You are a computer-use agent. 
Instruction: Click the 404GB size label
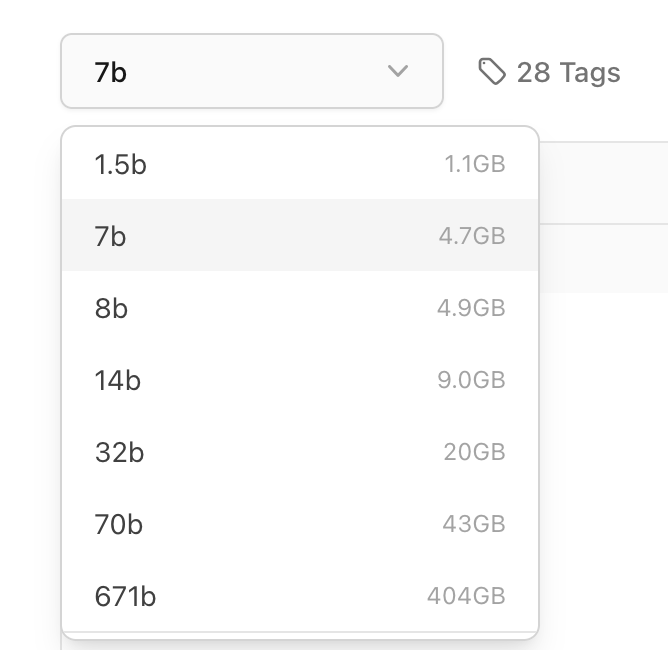click(466, 597)
